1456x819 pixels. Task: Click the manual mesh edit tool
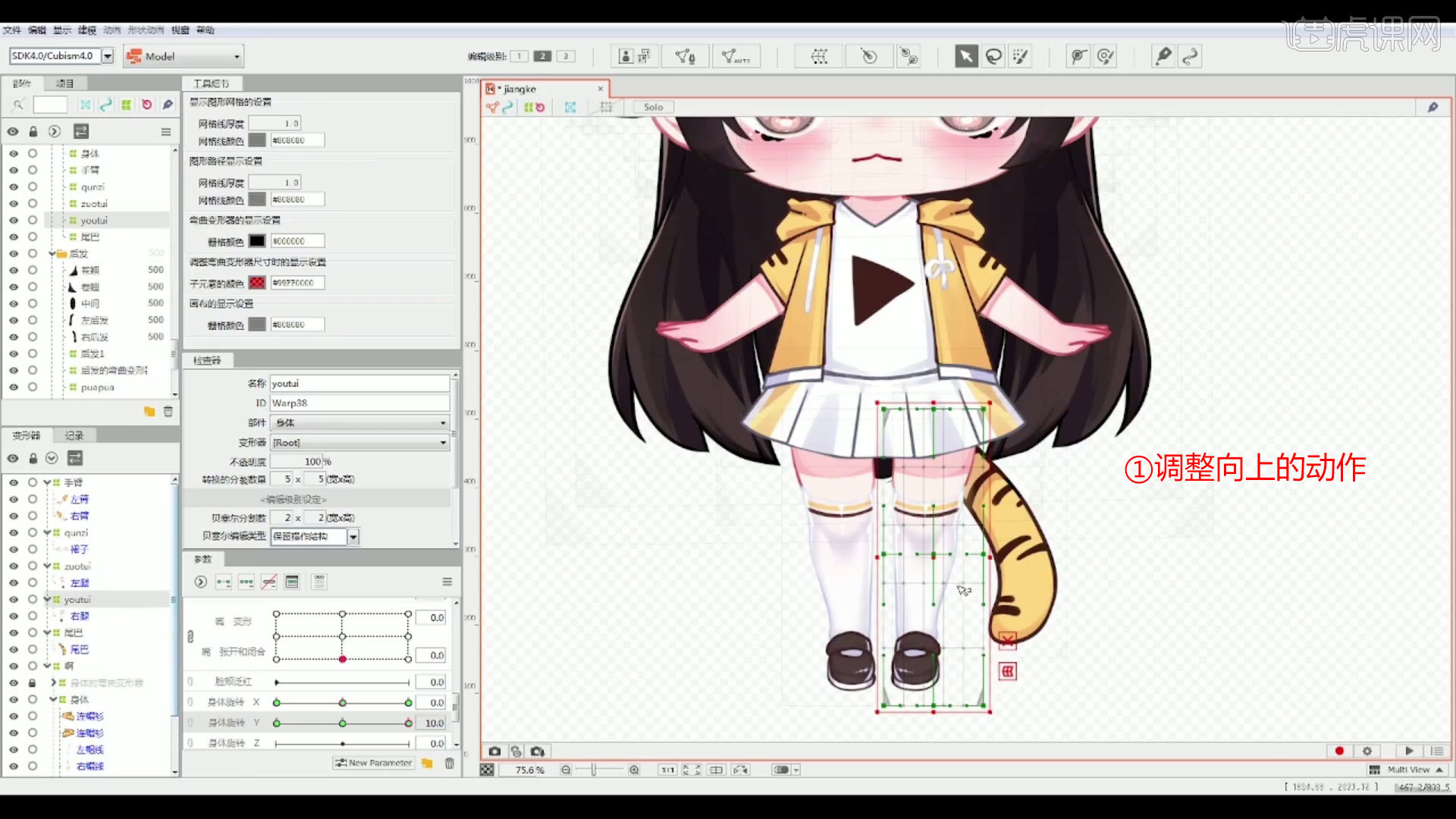pyautogui.click(x=686, y=56)
